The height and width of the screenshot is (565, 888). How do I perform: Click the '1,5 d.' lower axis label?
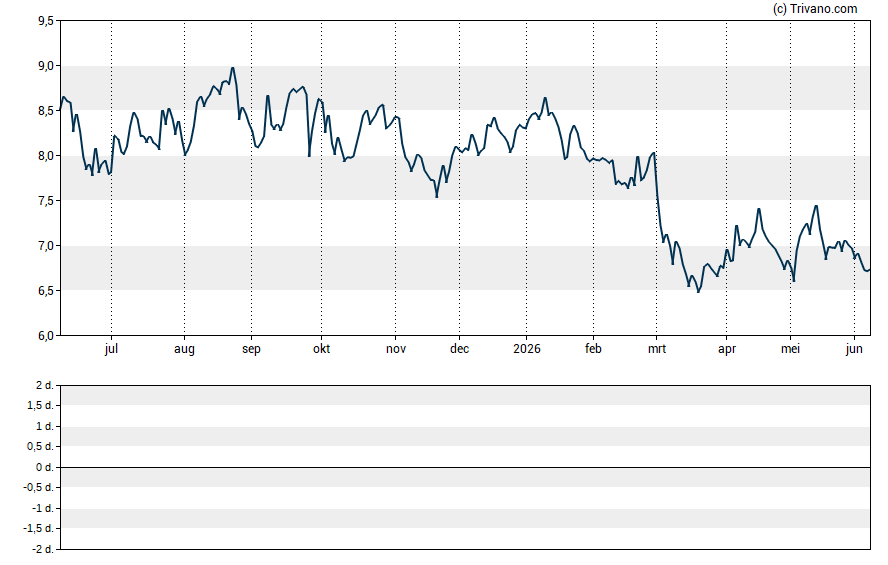coord(41,405)
